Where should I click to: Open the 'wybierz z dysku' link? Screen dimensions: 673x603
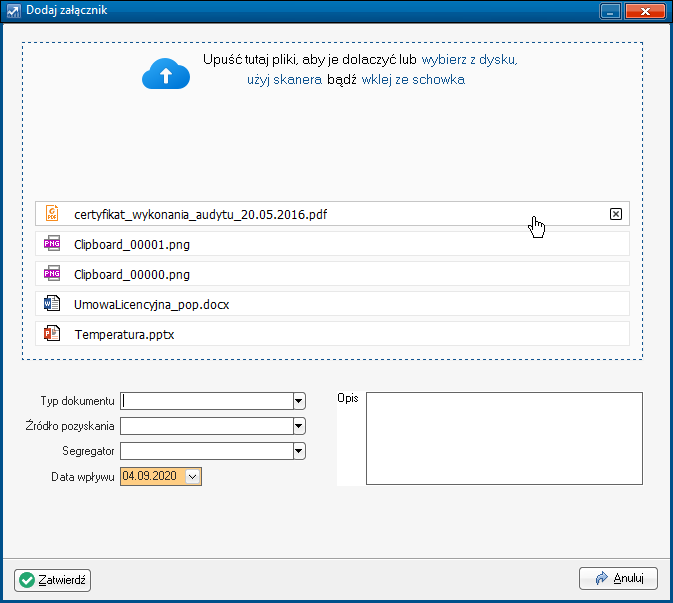click(x=470, y=59)
